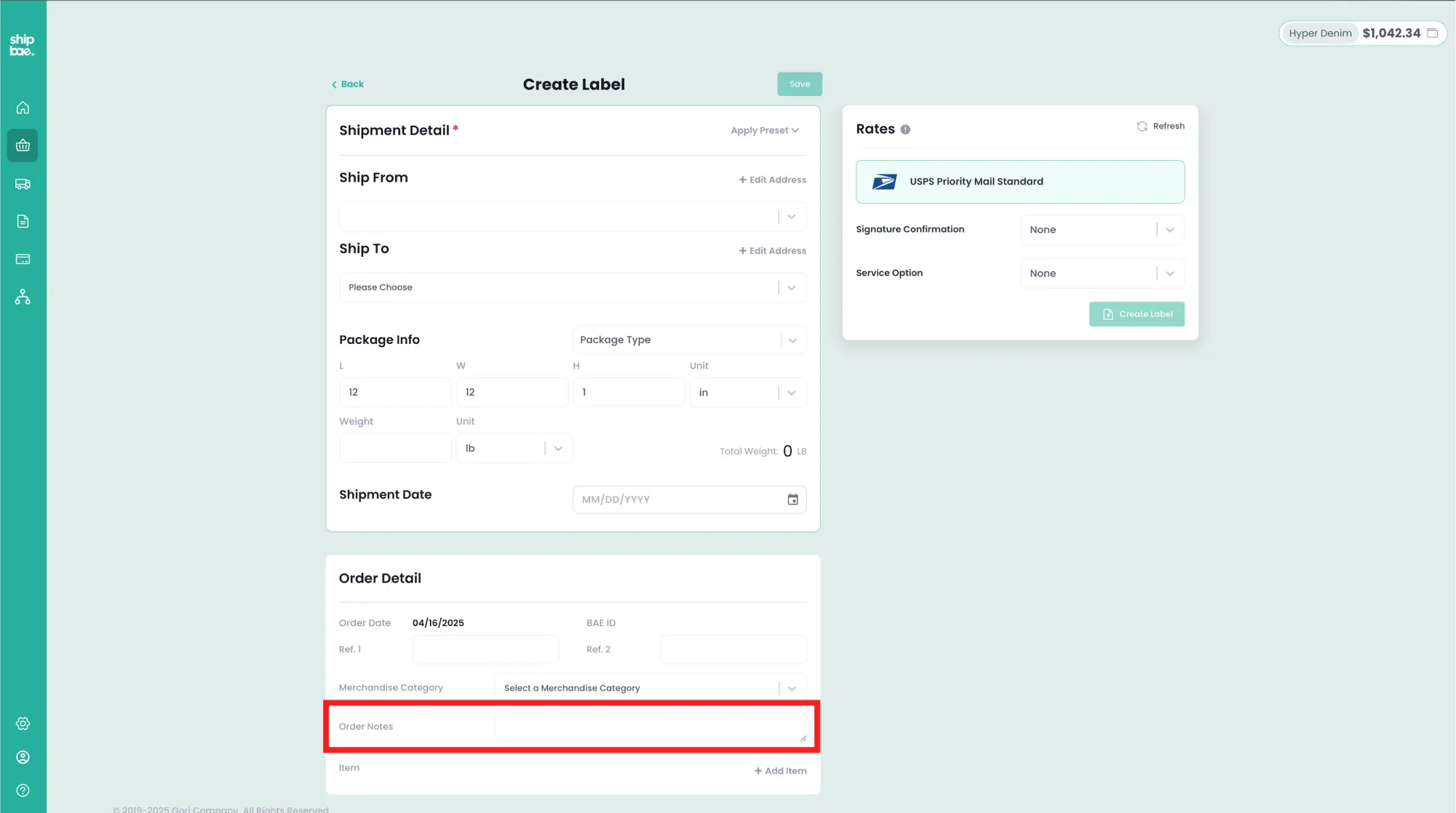Viewport: 1456px width, 813px height.
Task: Open the Service Option dropdown
Action: click(1102, 273)
